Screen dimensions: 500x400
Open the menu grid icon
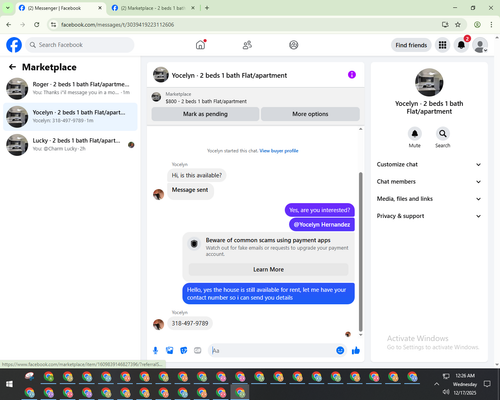[442, 45]
